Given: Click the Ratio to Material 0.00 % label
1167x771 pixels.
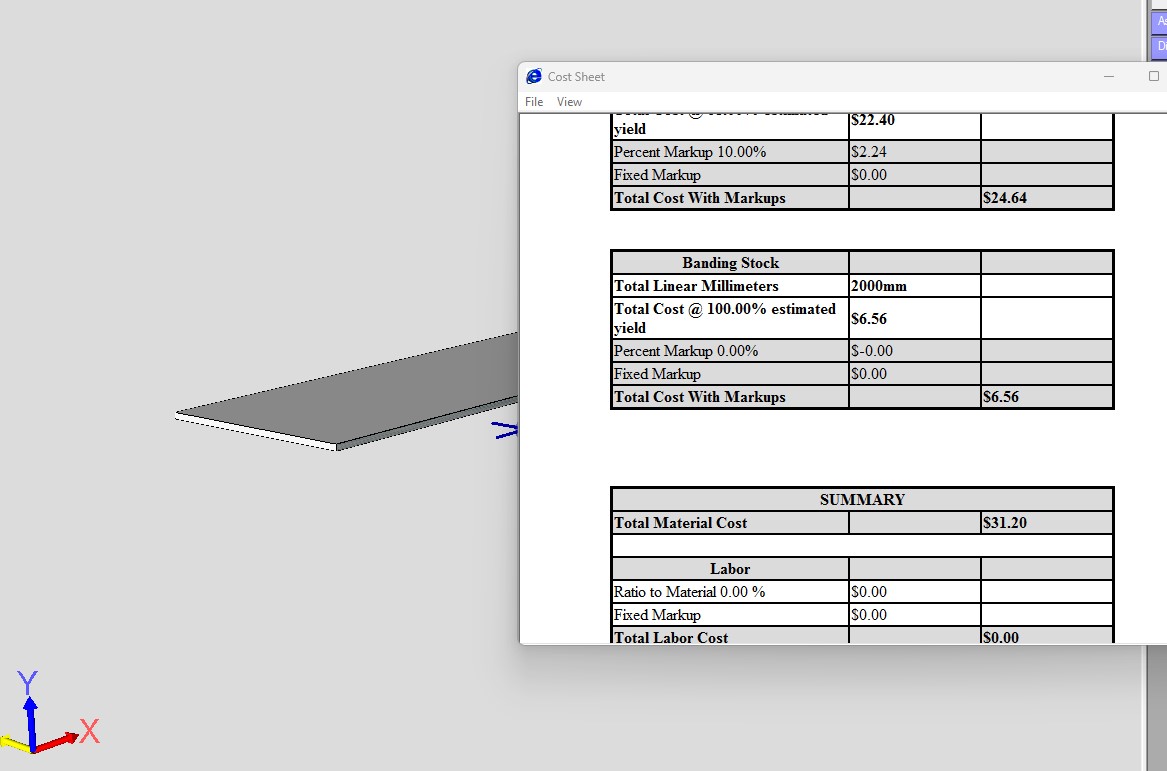Looking at the screenshot, I should point(689,592).
